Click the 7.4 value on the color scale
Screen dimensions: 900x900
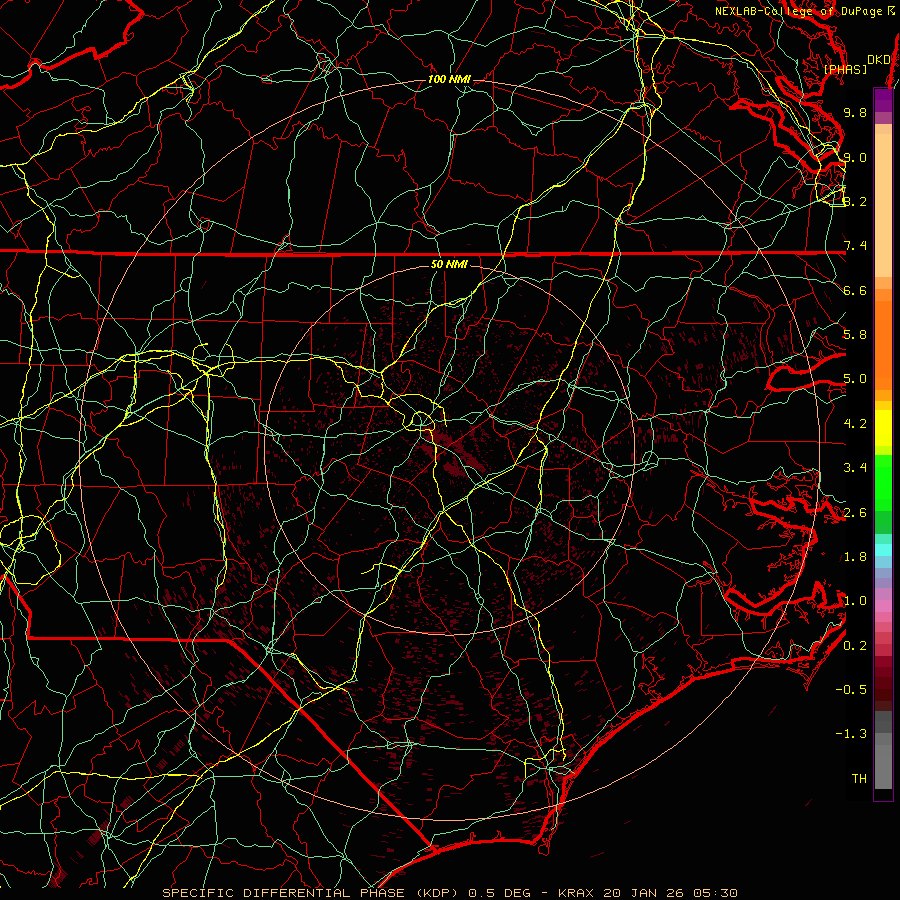click(855, 246)
